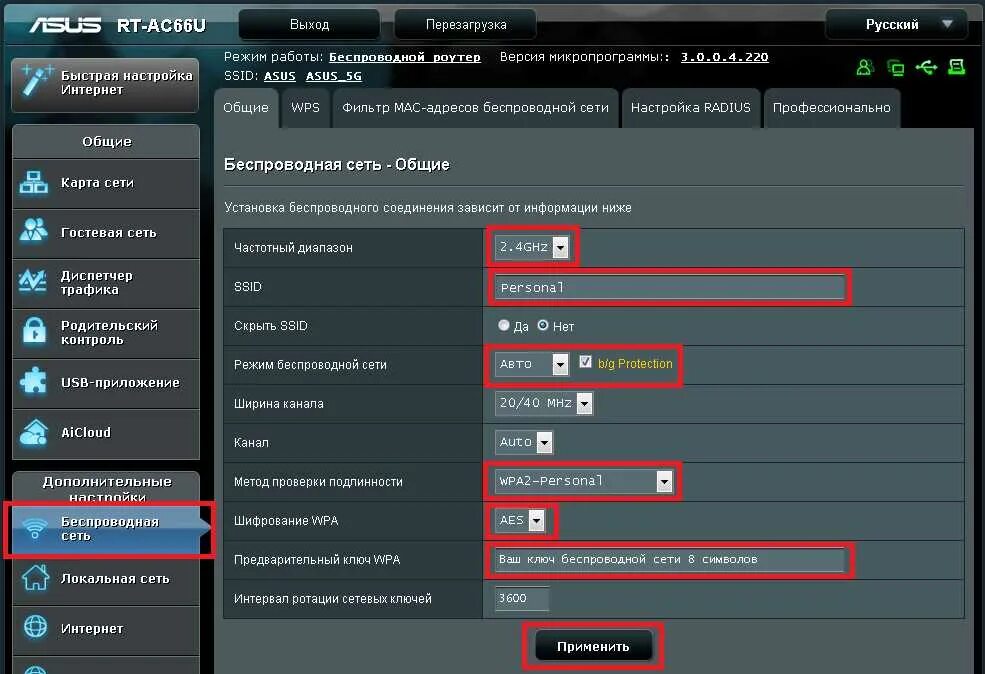Open the MAC address filter tab
985x674 pixels.
point(476,108)
